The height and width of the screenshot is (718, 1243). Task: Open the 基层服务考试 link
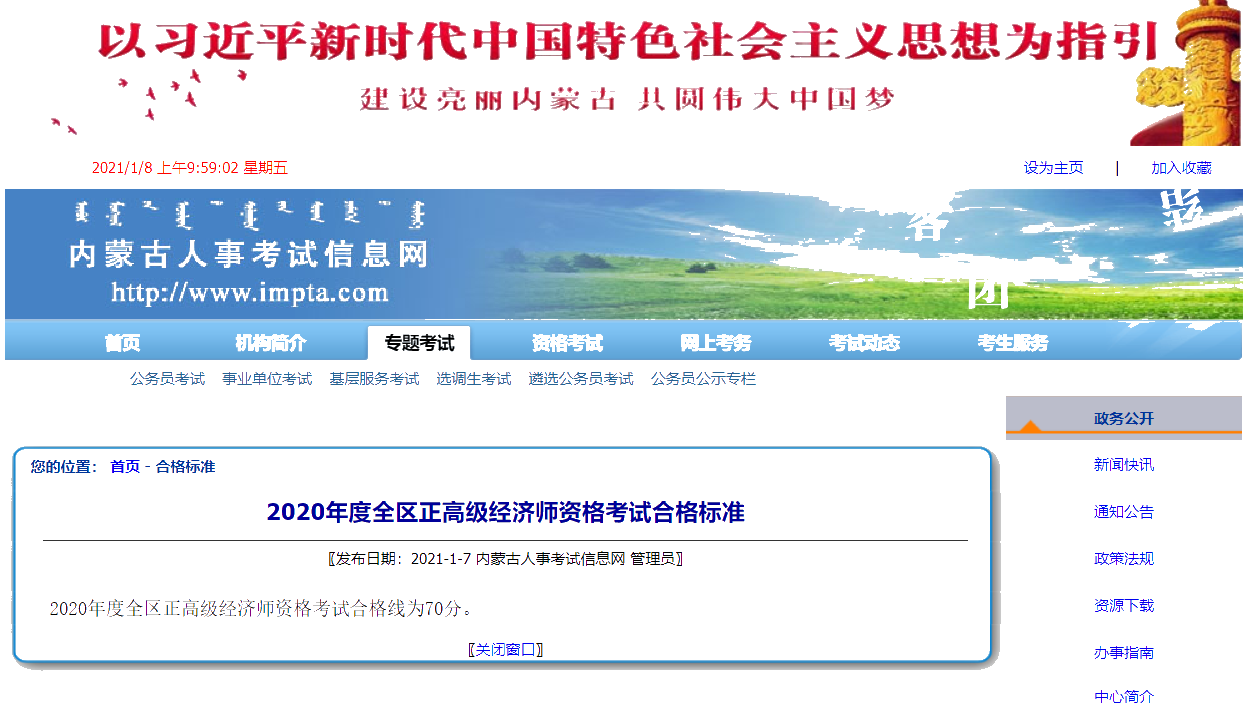point(373,379)
